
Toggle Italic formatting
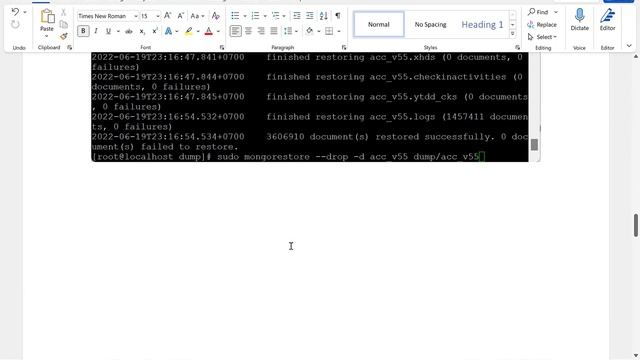[96, 31]
